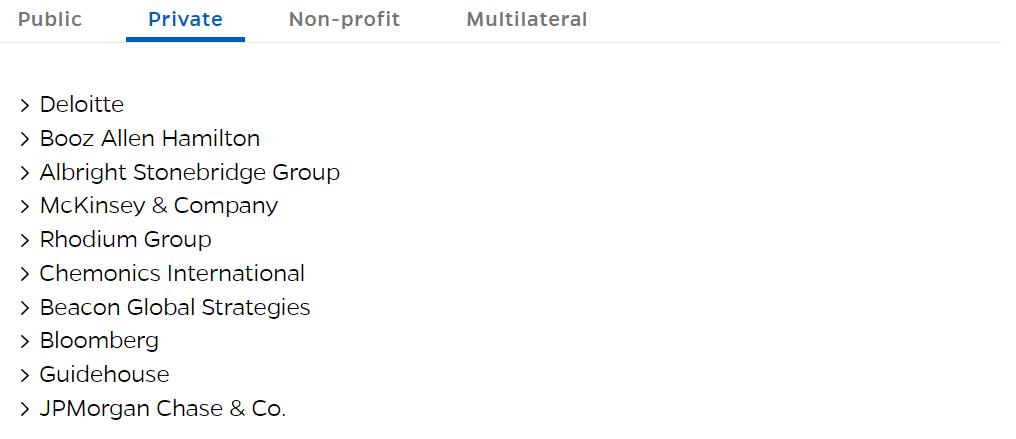Click the arrow beside Guidehouse
The height and width of the screenshot is (439, 1016).
click(x=25, y=376)
